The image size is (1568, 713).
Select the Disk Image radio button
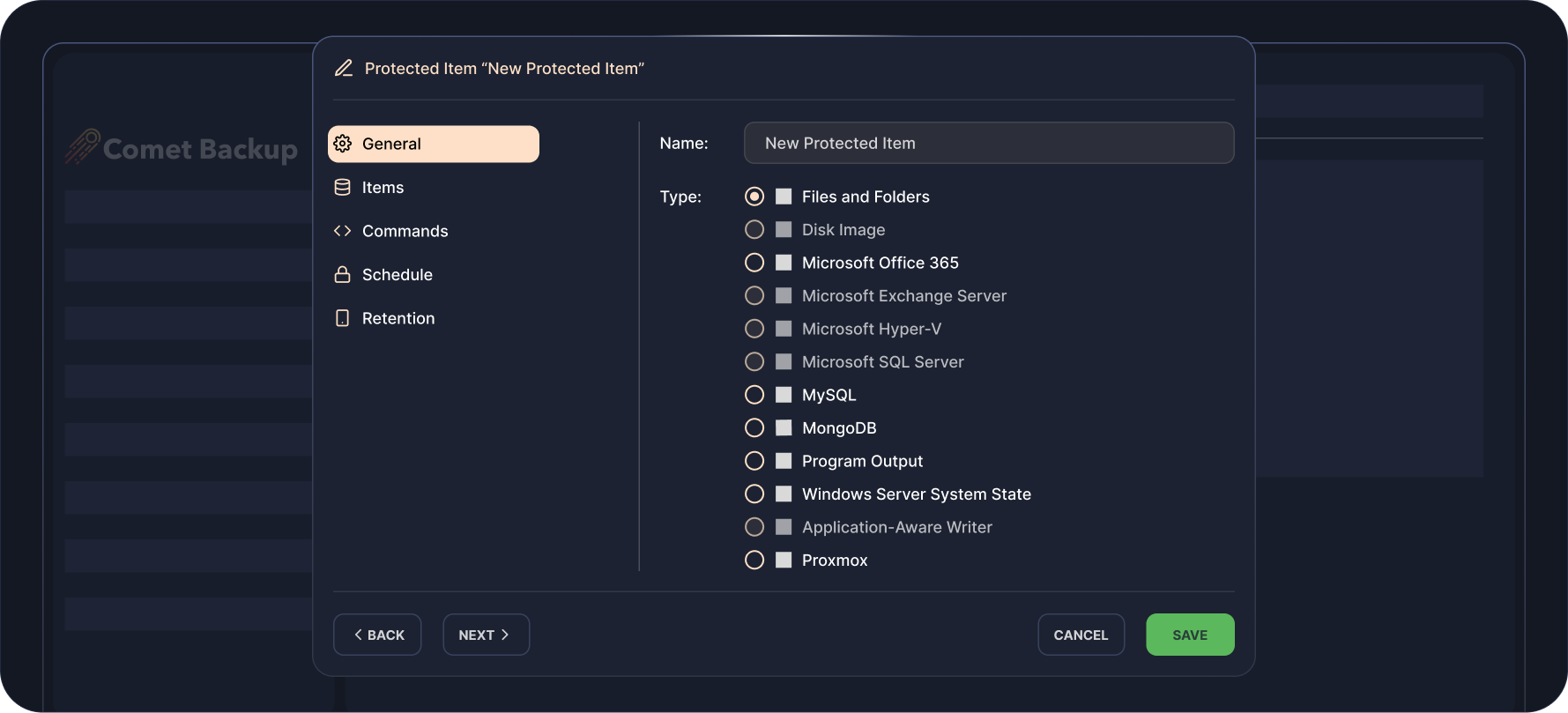[x=754, y=229]
